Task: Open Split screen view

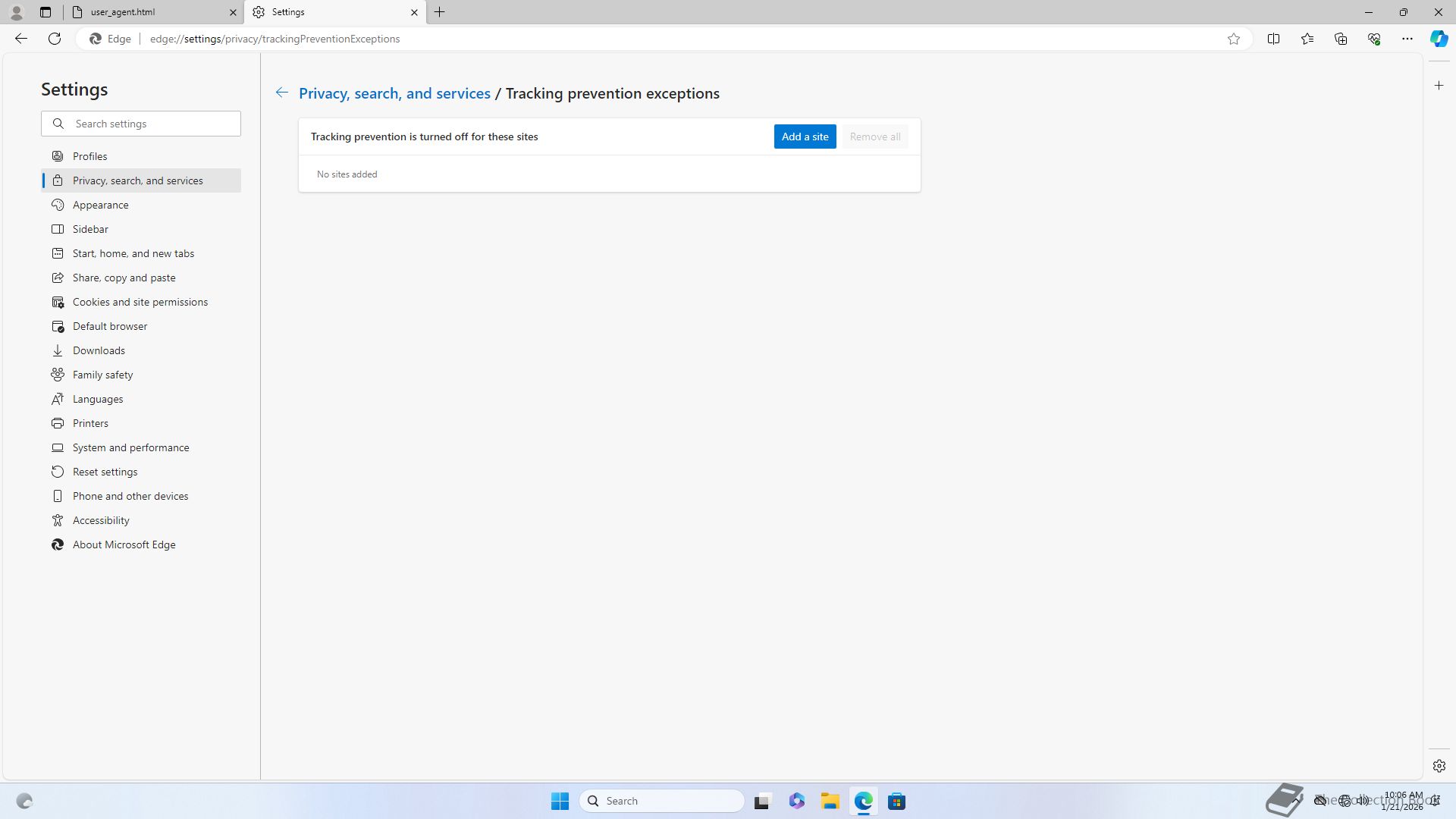Action: pyautogui.click(x=1273, y=39)
